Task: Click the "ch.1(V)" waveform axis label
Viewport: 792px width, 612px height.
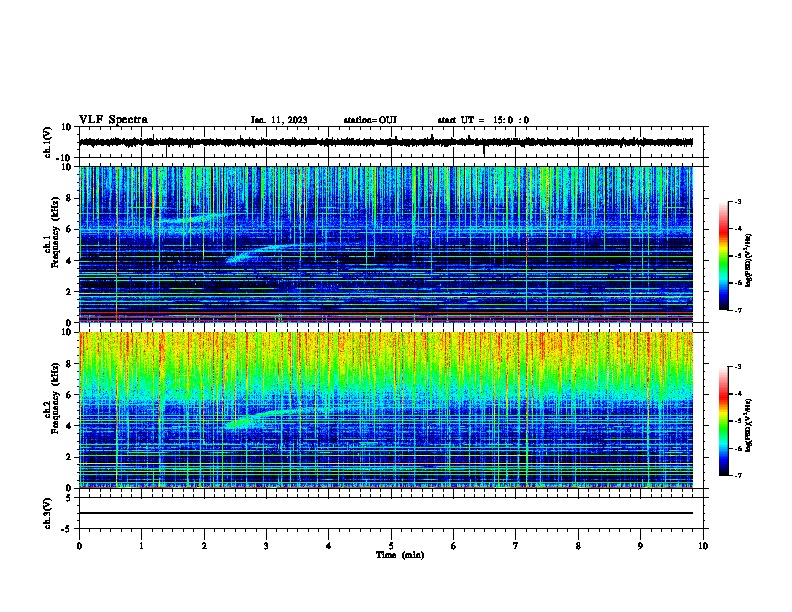Action: [47, 142]
